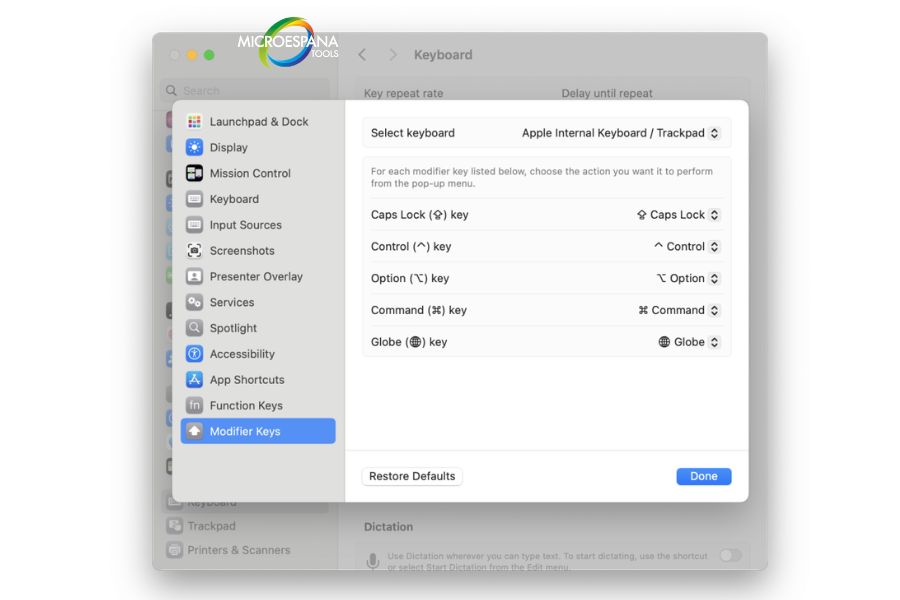Image resolution: width=900 pixels, height=600 pixels.
Task: Click inside the Search field
Action: [x=245, y=90]
